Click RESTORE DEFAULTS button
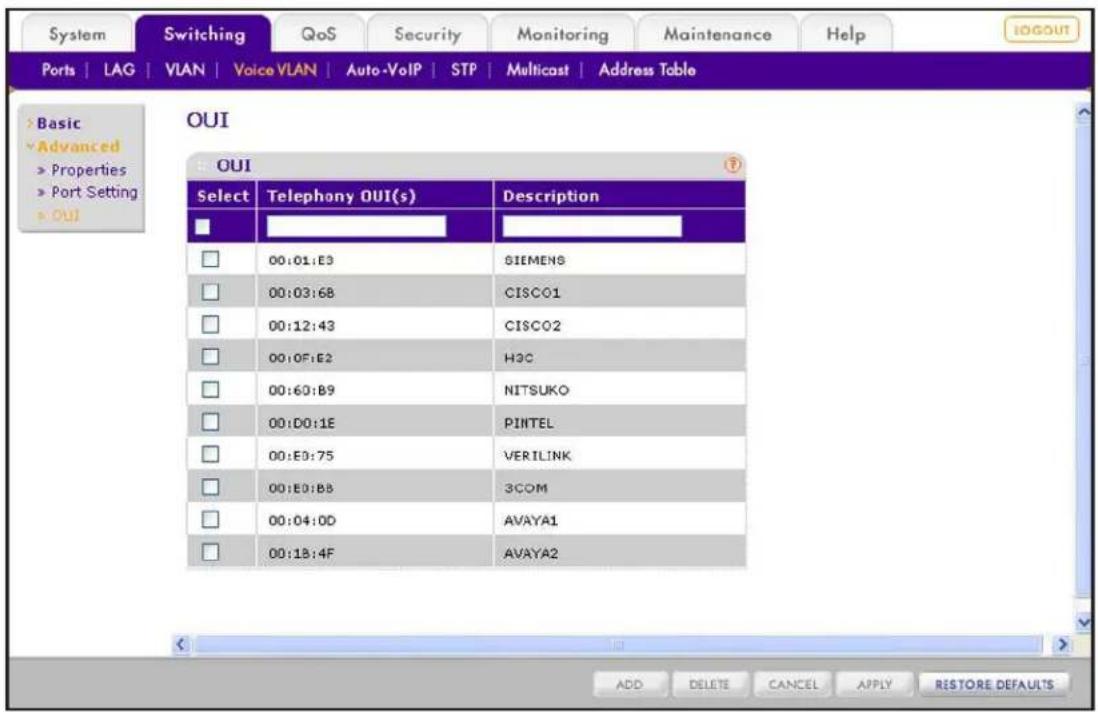The height and width of the screenshot is (712, 1098). (x=994, y=685)
